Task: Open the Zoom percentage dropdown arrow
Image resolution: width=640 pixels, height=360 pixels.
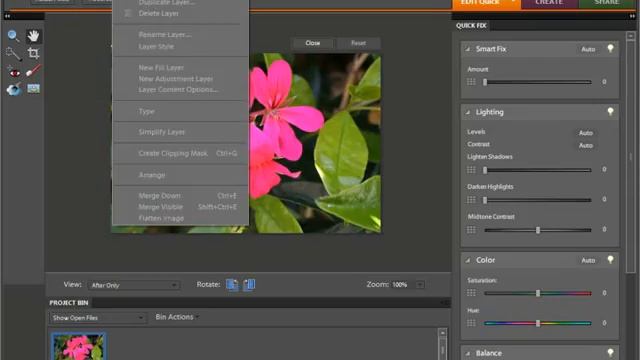Action: (x=420, y=284)
